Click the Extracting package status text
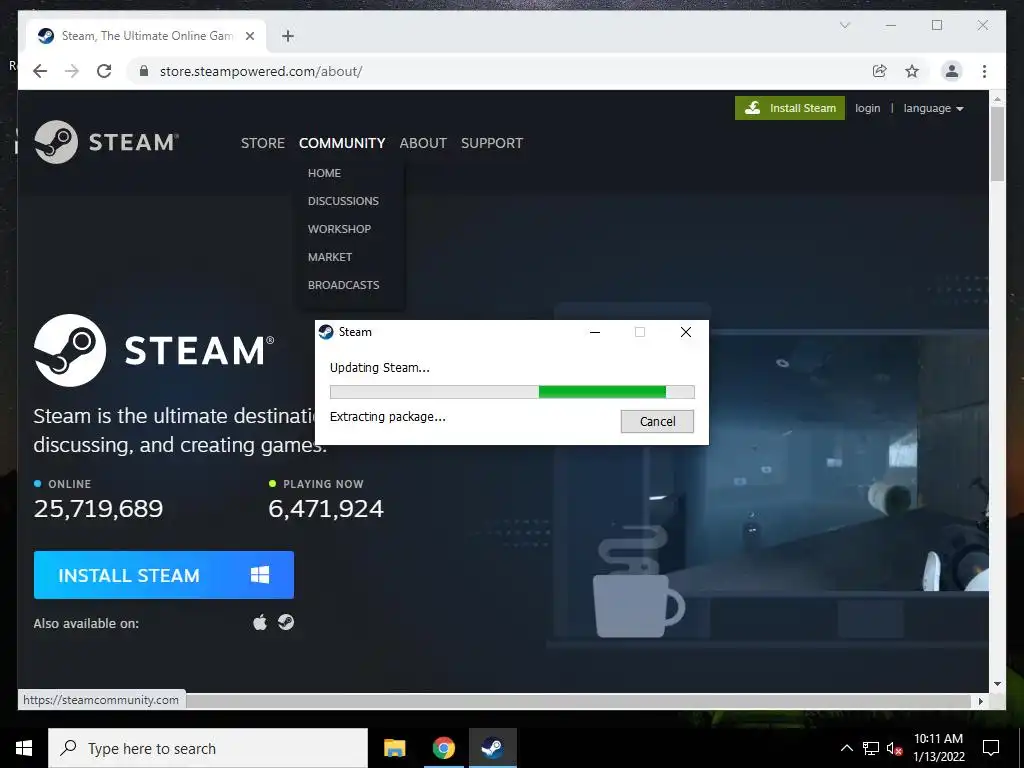Viewport: 1024px width, 768px height. click(x=388, y=417)
